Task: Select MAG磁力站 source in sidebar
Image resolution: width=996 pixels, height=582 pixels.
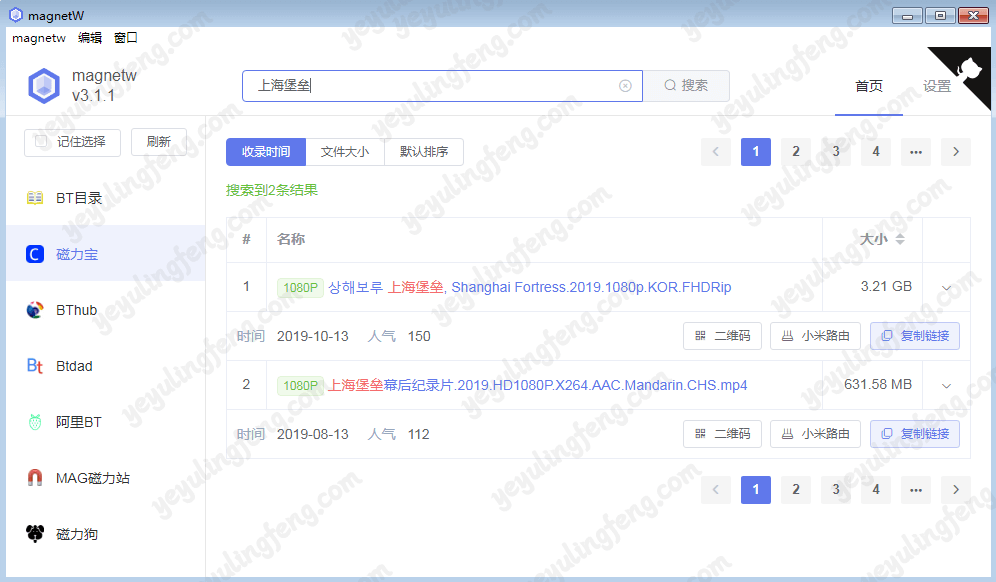Action: point(105,478)
